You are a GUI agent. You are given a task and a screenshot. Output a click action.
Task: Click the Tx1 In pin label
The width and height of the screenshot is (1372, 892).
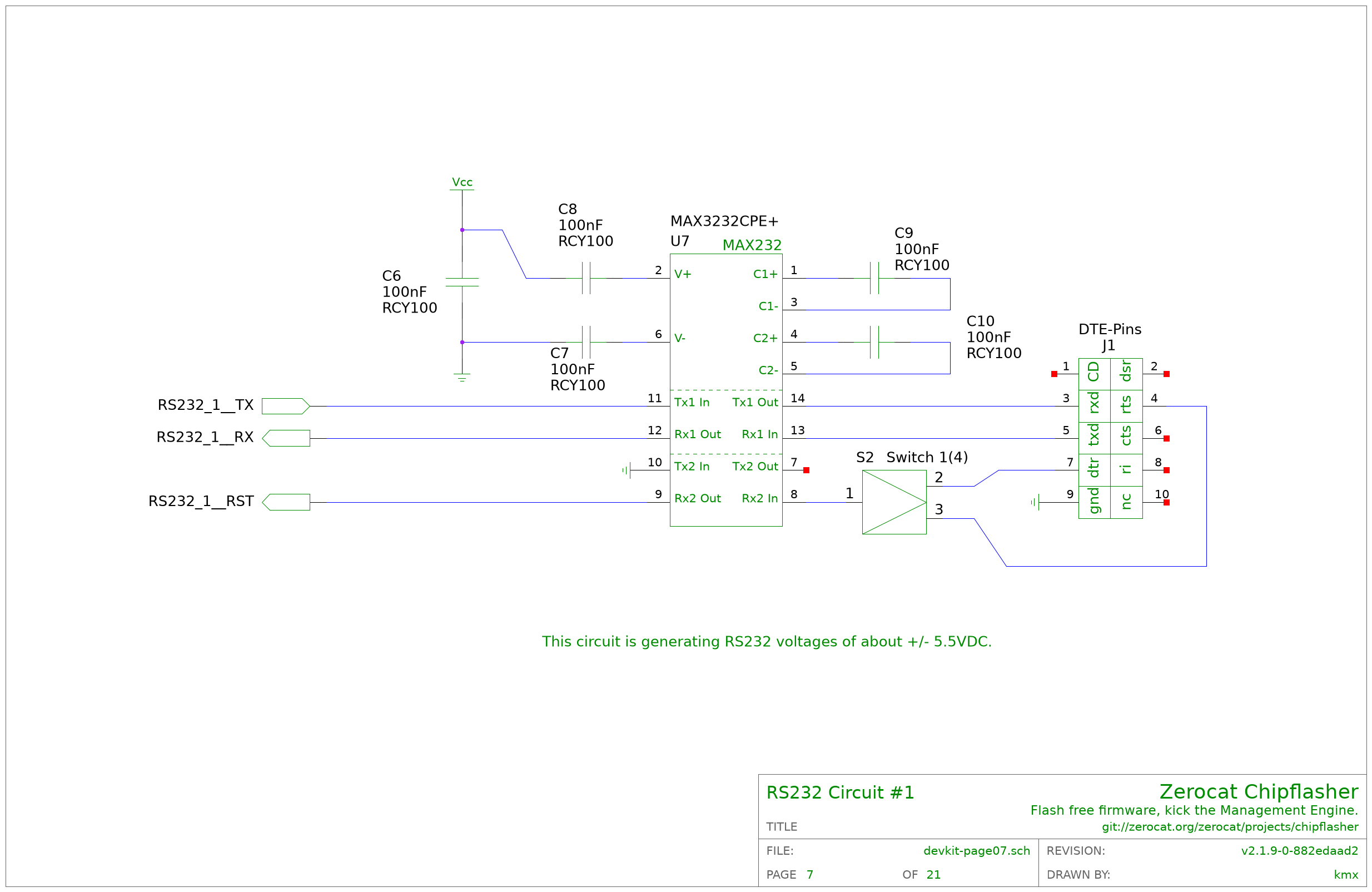692,402
